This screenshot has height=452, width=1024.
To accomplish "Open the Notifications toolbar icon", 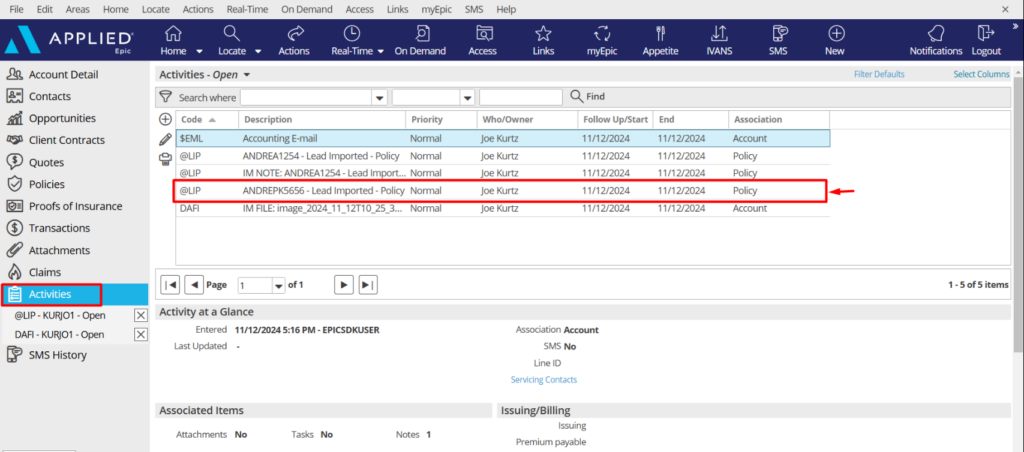I will pyautogui.click(x=936, y=34).
